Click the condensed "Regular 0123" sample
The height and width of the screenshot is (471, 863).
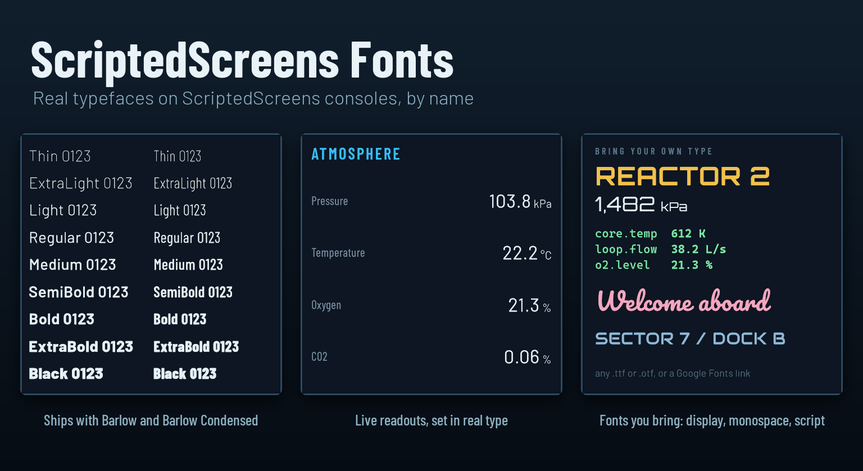click(x=187, y=238)
